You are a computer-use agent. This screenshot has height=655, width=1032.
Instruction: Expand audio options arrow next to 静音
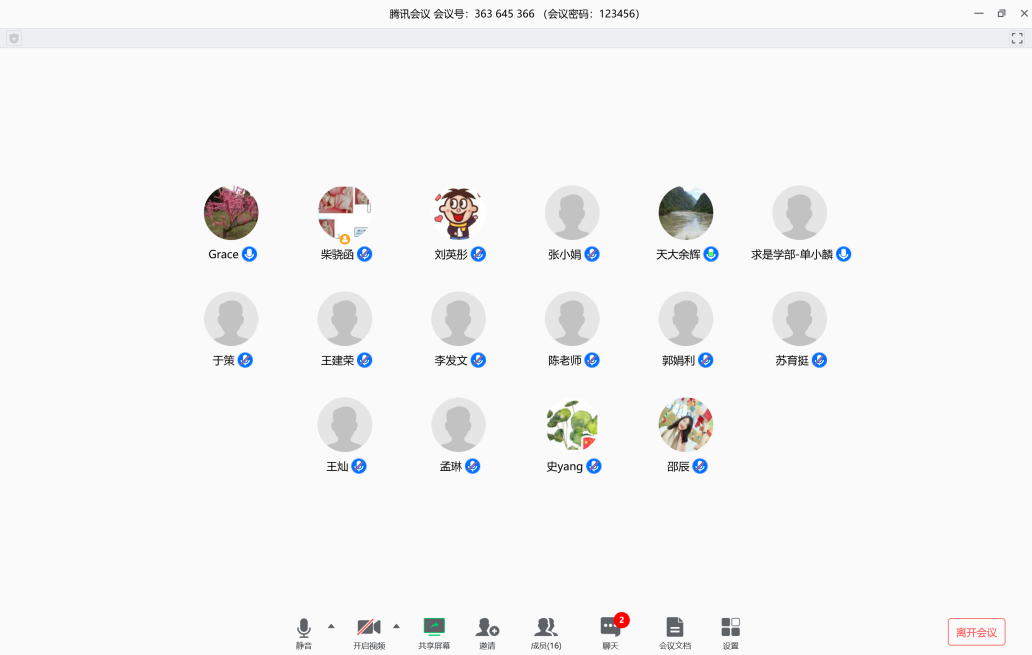click(331, 626)
